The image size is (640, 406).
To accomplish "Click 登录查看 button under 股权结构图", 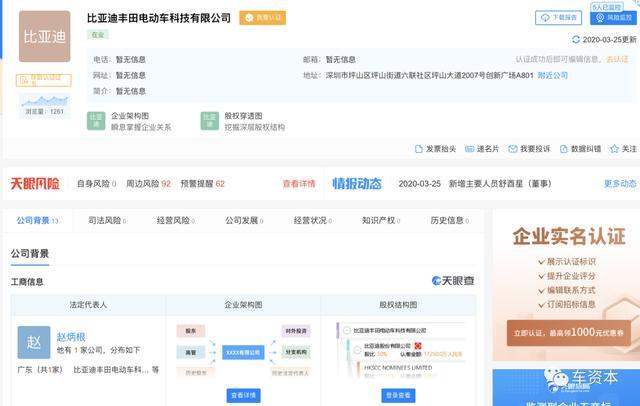I will (x=398, y=395).
